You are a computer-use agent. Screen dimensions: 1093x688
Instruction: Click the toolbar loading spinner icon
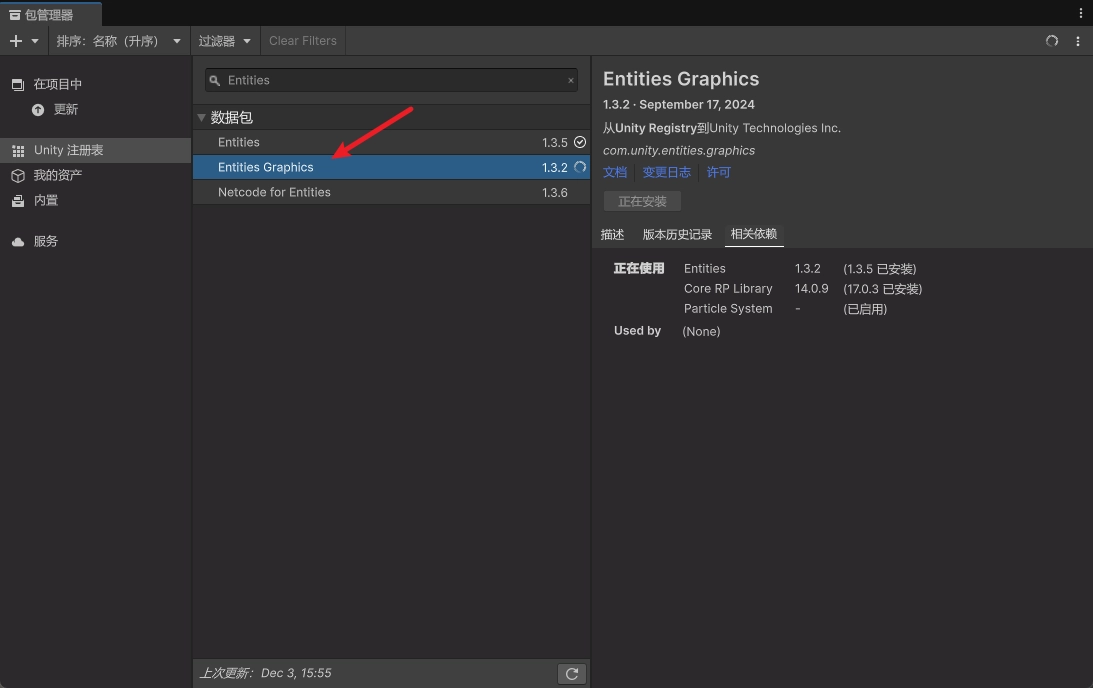1052,41
